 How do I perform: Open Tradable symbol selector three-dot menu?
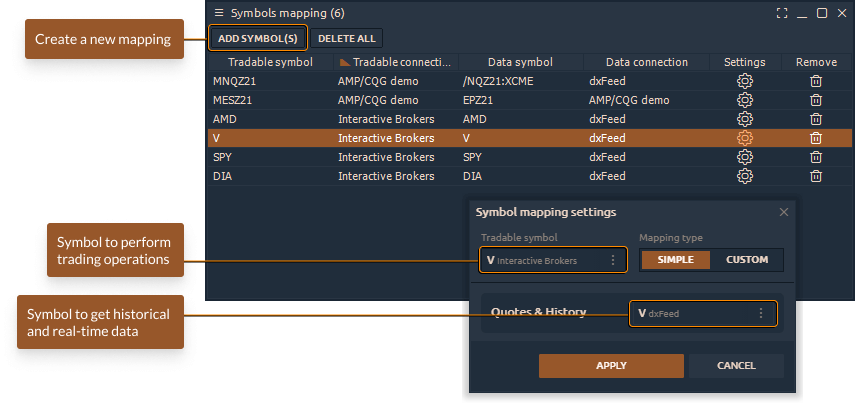coord(613,260)
